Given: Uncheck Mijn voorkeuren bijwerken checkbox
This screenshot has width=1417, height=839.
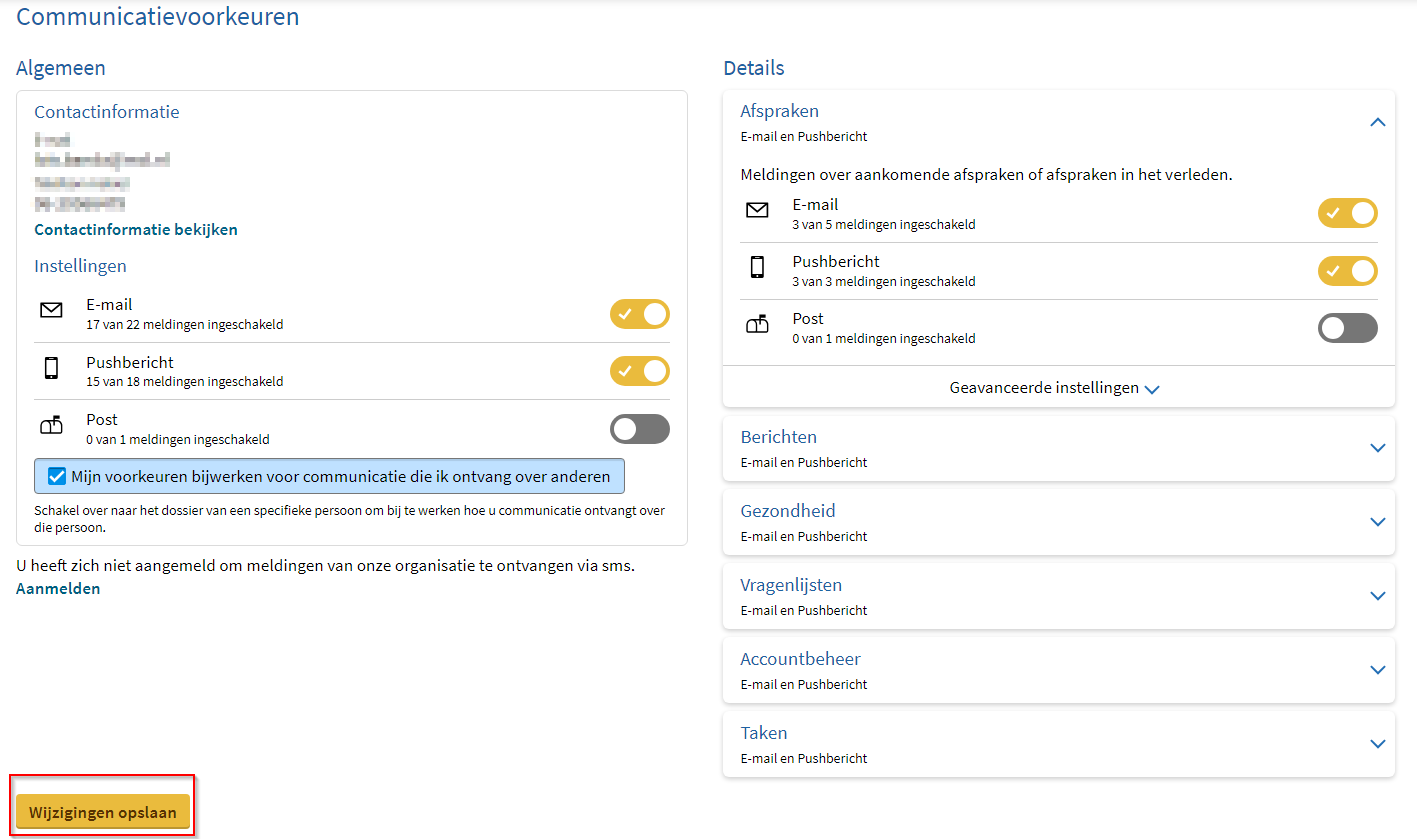Looking at the screenshot, I should pos(57,476).
